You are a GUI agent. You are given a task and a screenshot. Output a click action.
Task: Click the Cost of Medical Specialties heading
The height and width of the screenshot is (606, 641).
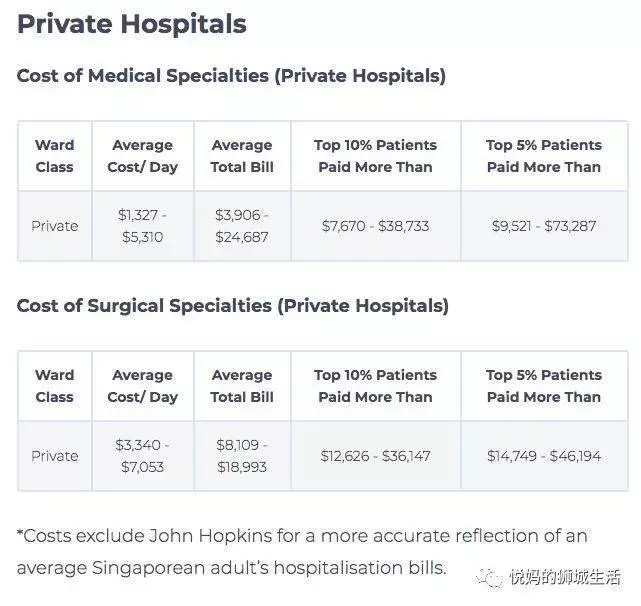(x=231, y=76)
